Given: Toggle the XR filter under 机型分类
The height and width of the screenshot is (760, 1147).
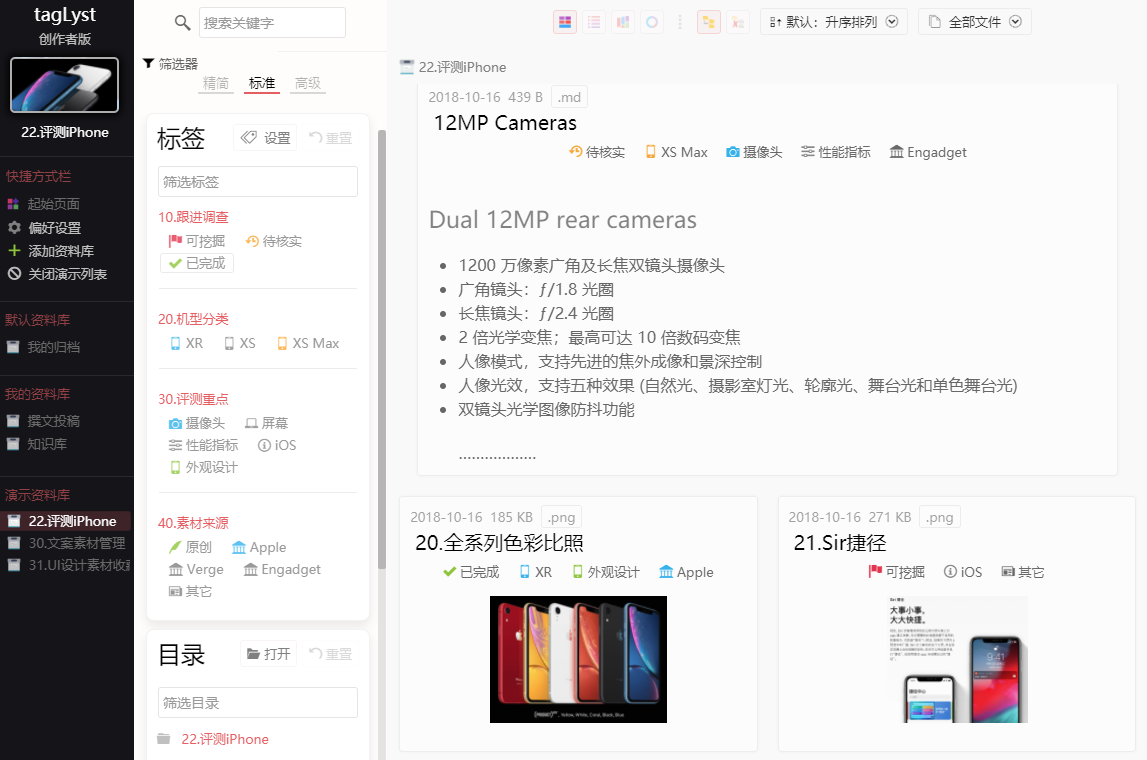Looking at the screenshot, I should click(x=187, y=343).
